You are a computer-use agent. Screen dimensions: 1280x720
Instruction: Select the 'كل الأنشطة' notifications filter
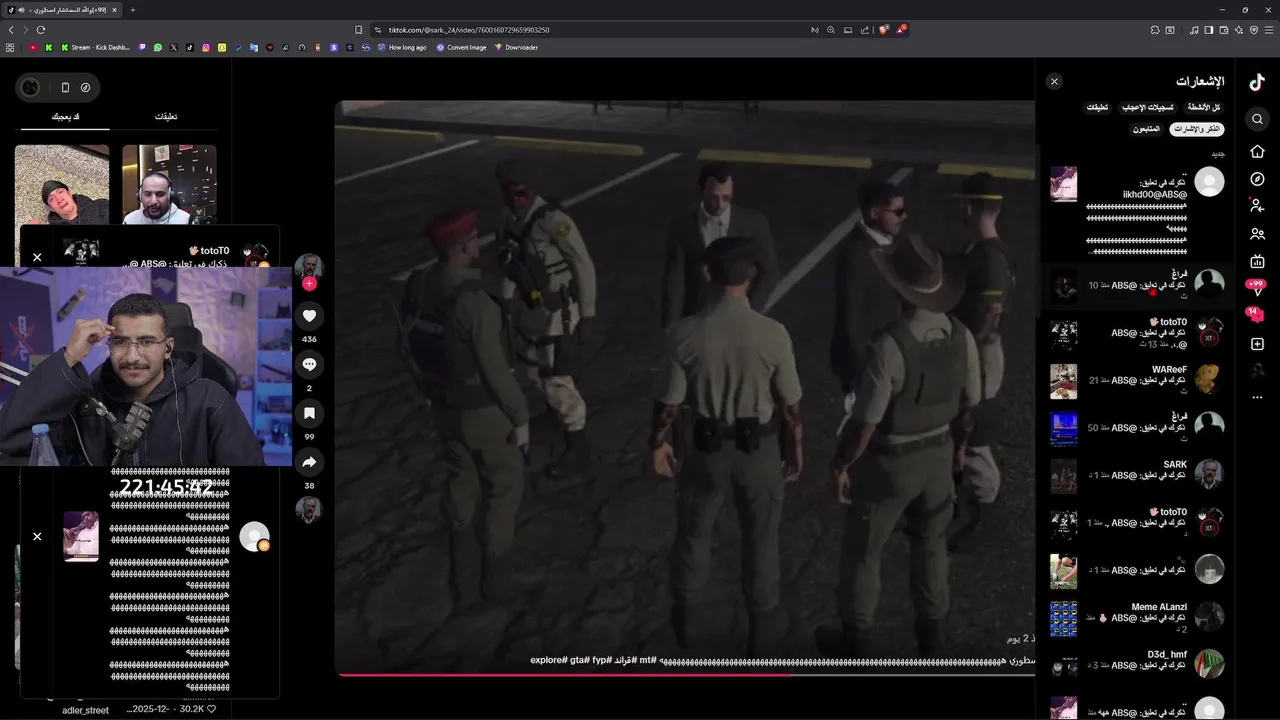coord(1203,107)
